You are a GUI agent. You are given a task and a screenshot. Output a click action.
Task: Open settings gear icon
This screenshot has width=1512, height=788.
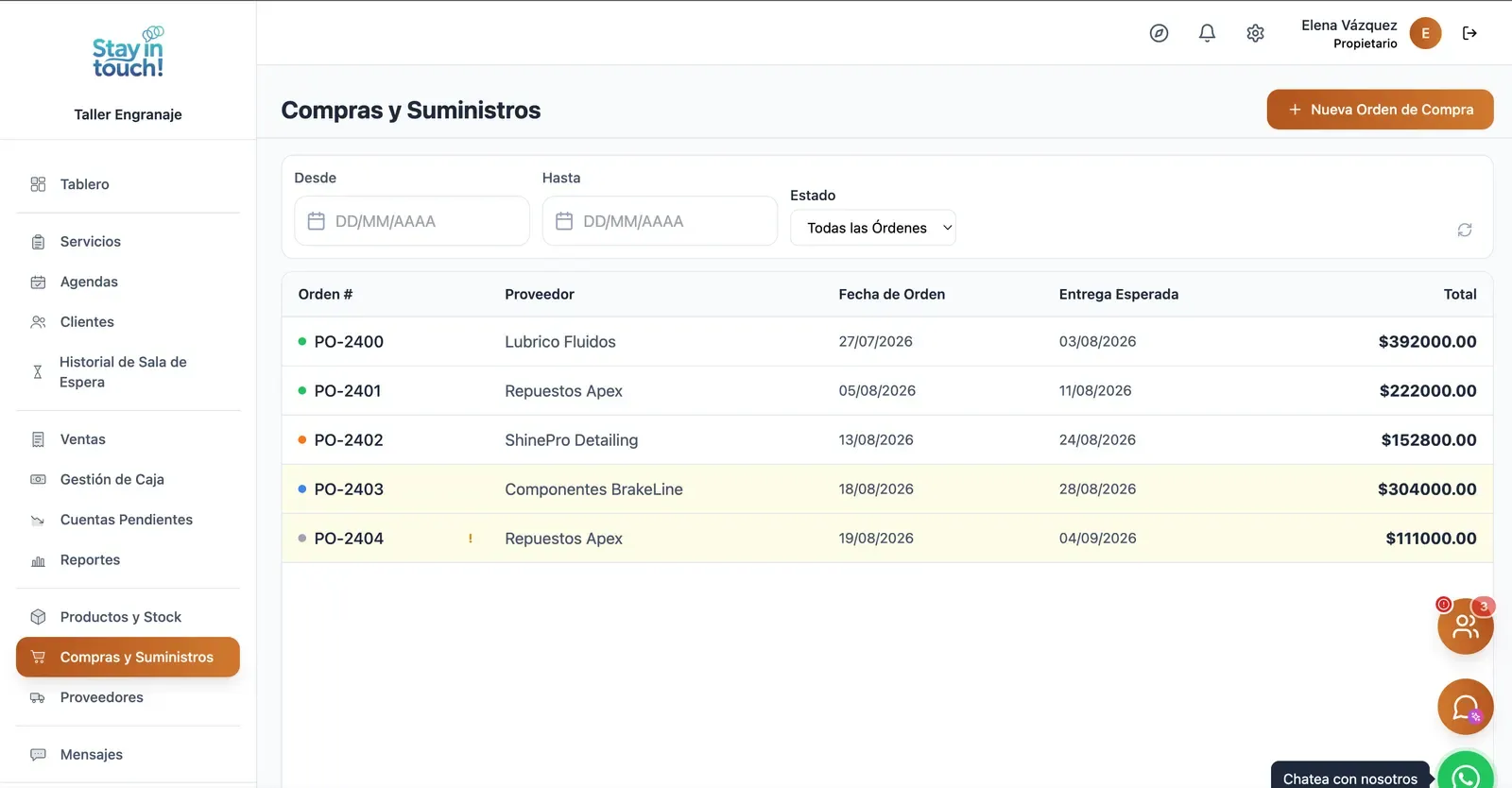coord(1255,33)
